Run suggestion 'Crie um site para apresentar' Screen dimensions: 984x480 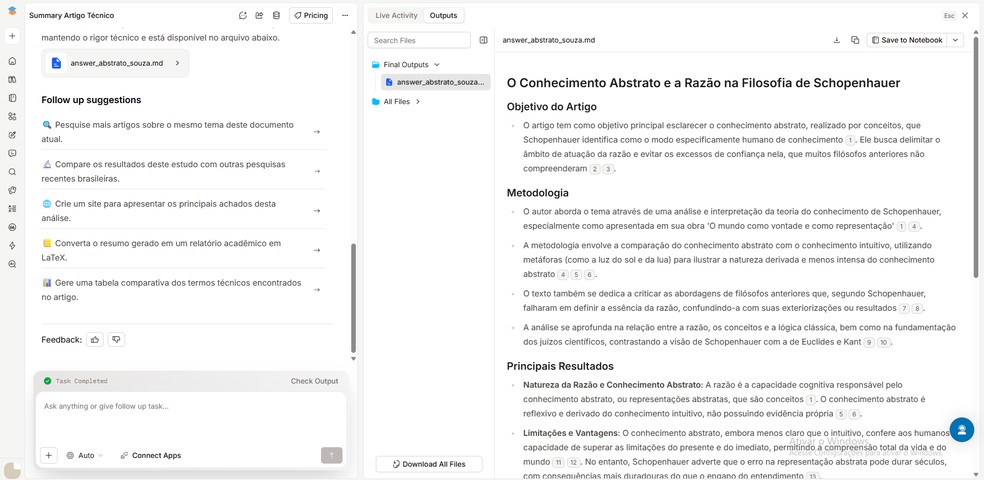pyautogui.click(x=183, y=211)
